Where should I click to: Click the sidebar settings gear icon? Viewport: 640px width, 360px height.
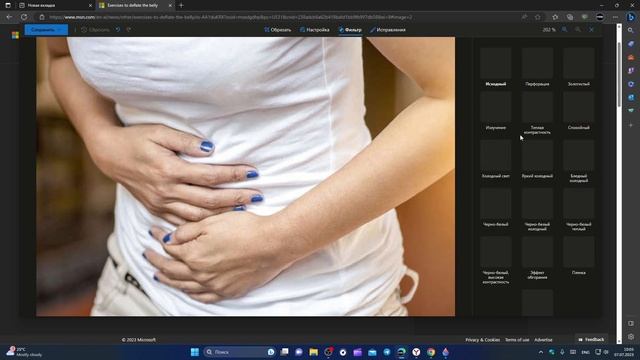pos(631,337)
